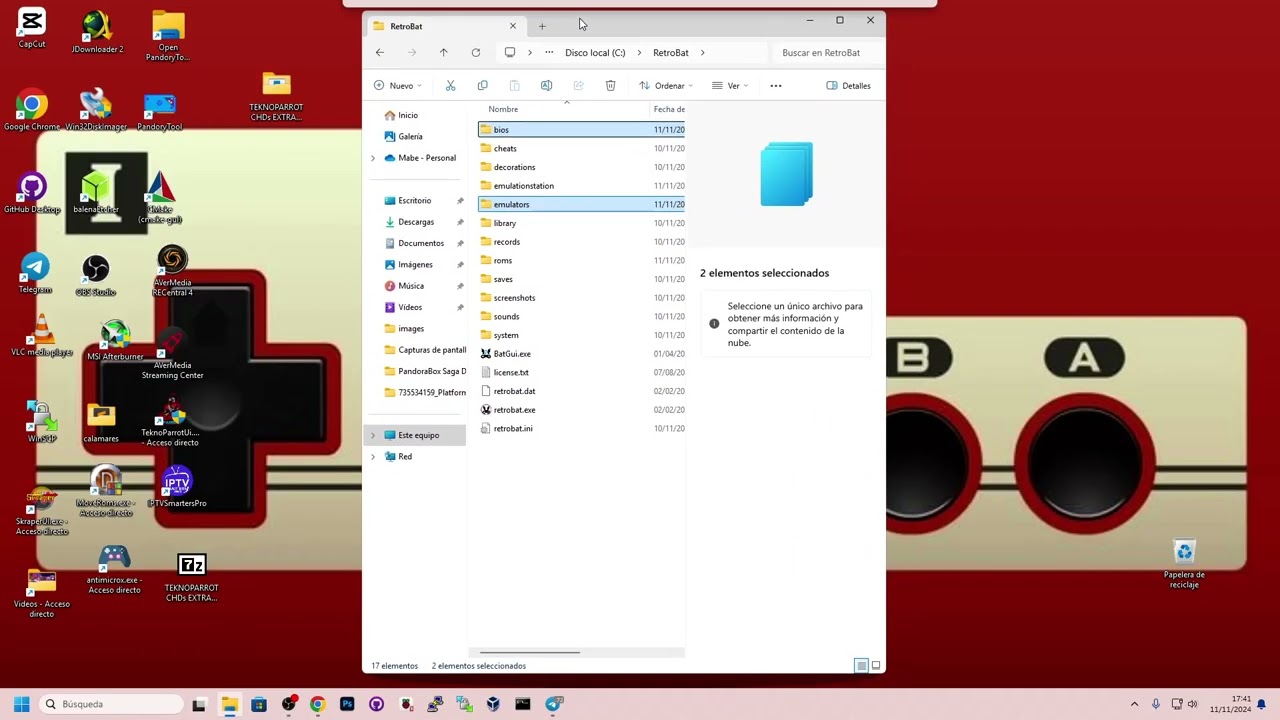Open the Ordenar dropdown menu
The height and width of the screenshot is (720, 1280).
pos(666,86)
